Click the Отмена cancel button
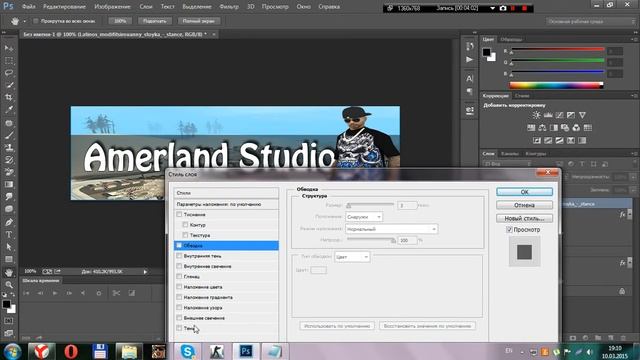640x360 pixels. tap(524, 205)
